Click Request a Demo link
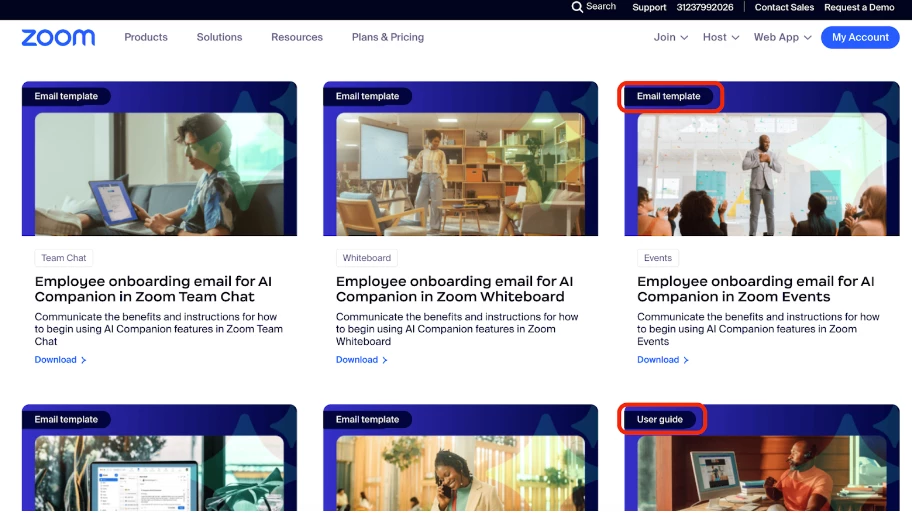The width and height of the screenshot is (912, 519). 859,7
